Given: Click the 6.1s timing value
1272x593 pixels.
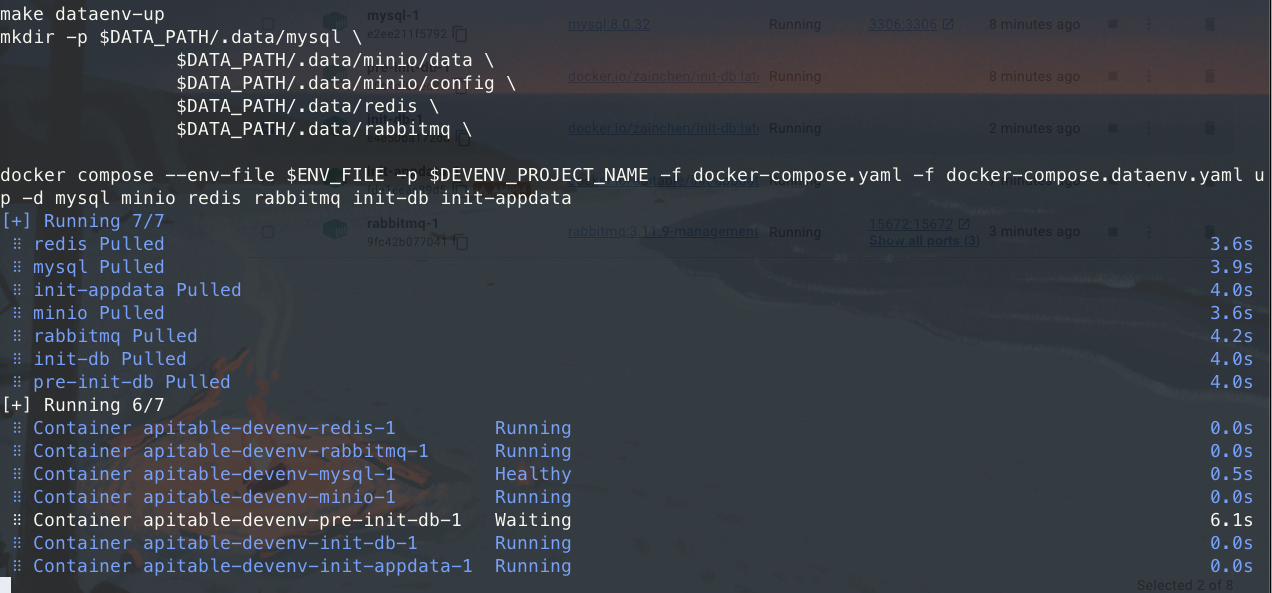Looking at the screenshot, I should [x=1231, y=520].
